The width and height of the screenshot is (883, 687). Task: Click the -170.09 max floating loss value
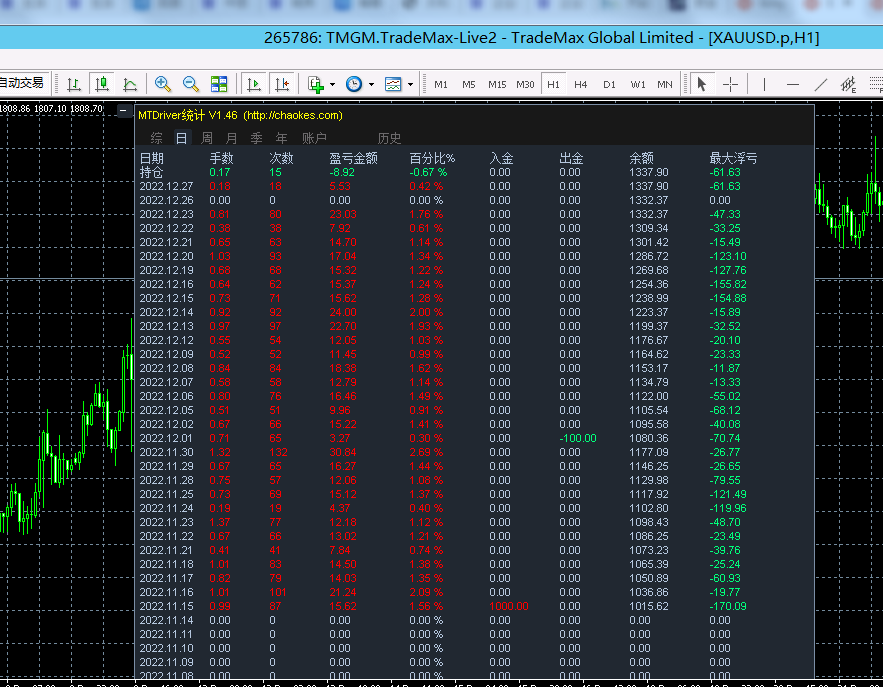click(728, 606)
